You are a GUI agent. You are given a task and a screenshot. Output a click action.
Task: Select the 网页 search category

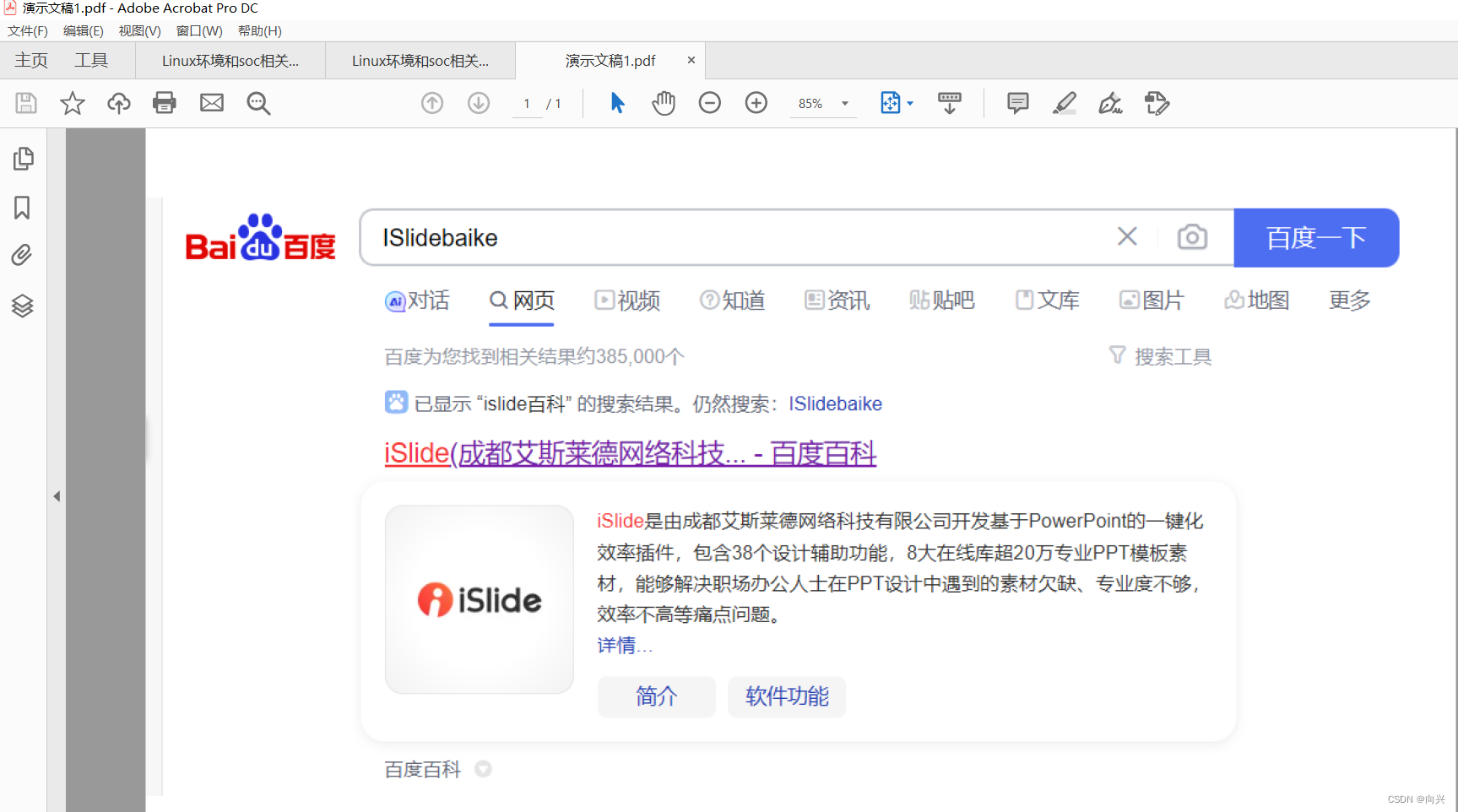522,300
